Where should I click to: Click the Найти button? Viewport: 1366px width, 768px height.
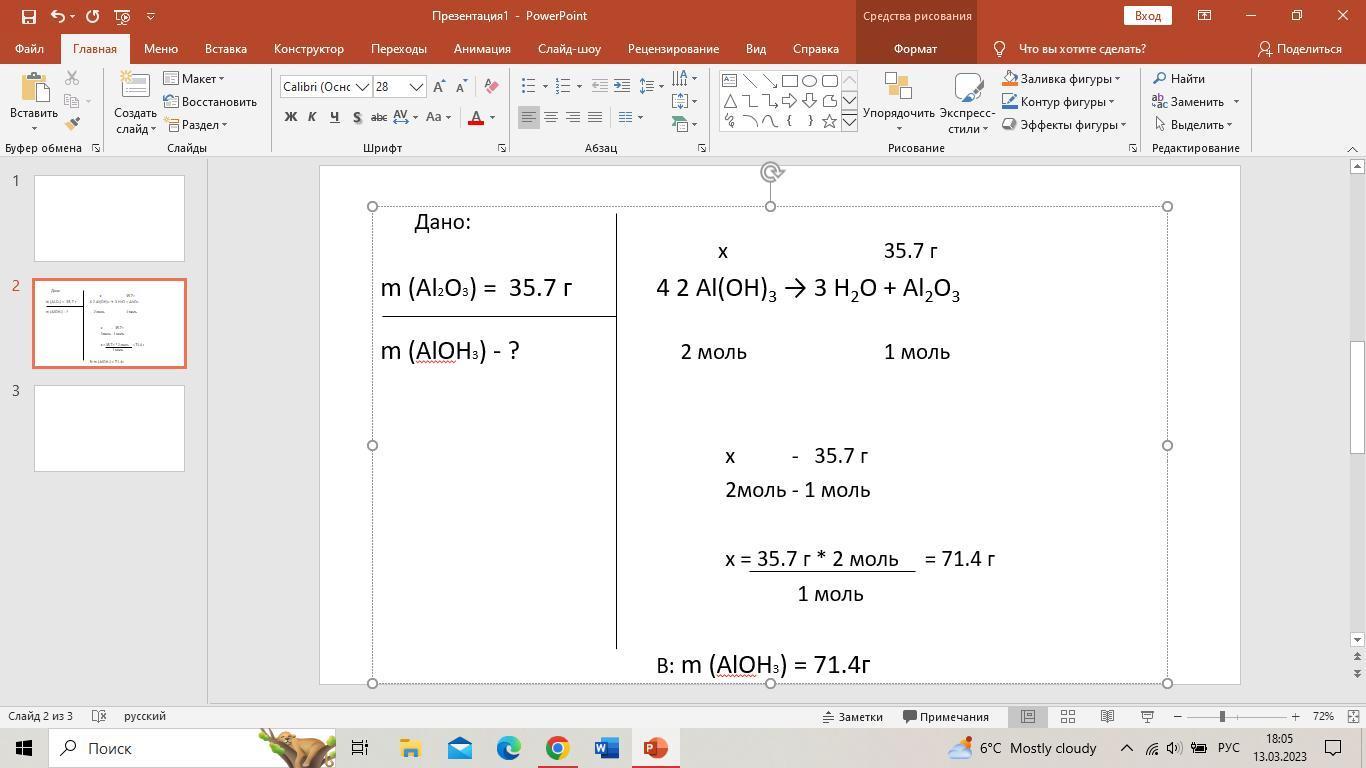(x=1179, y=79)
